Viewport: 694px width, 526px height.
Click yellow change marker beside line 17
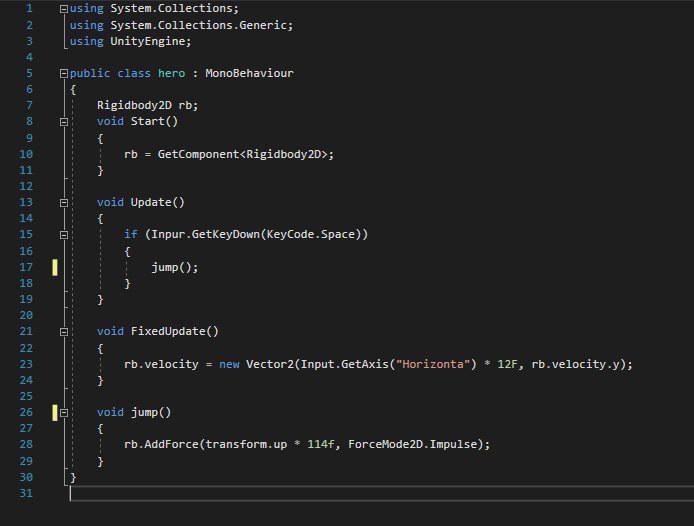[x=55, y=267]
